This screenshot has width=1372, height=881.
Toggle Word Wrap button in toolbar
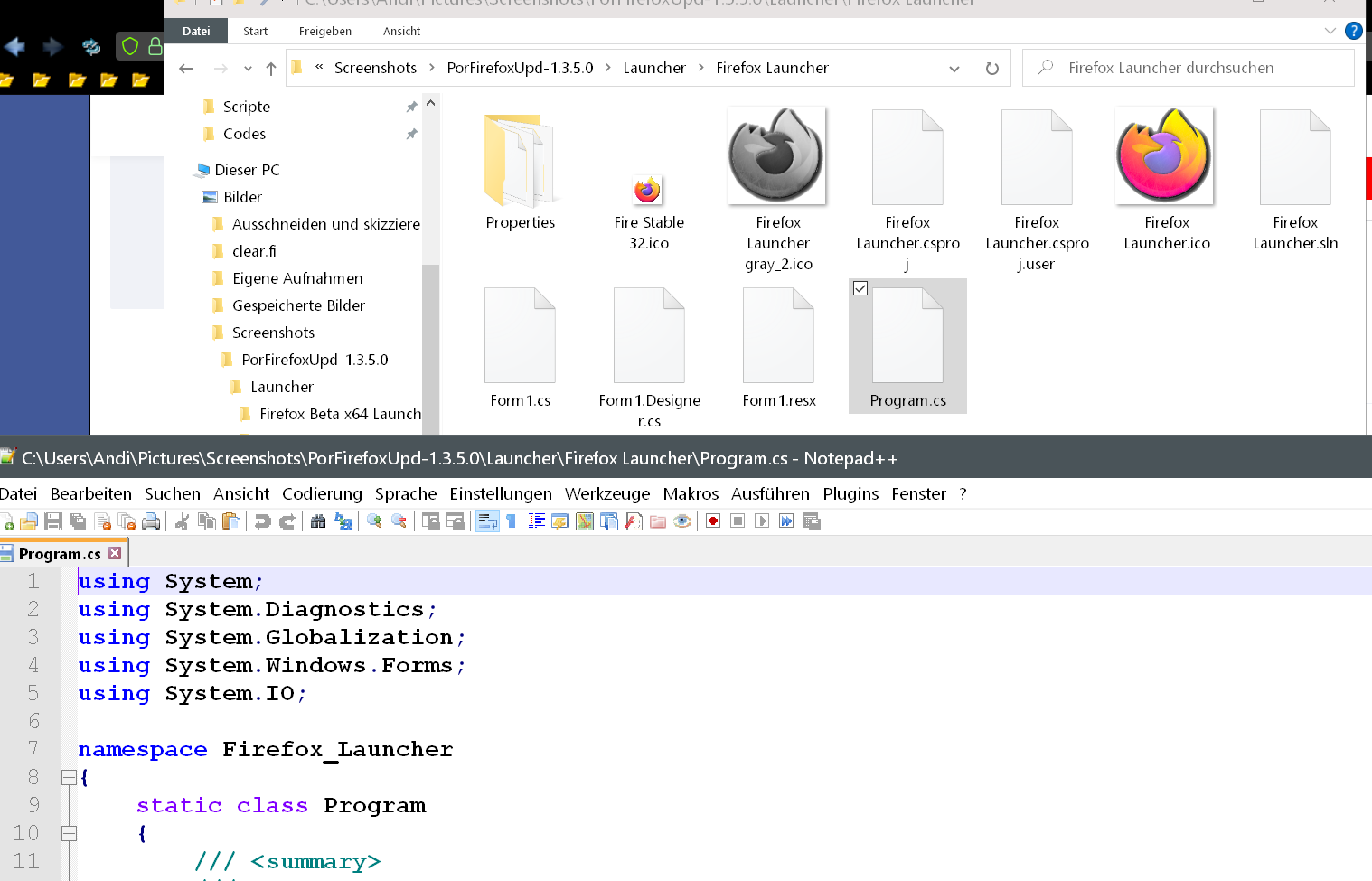(x=487, y=521)
